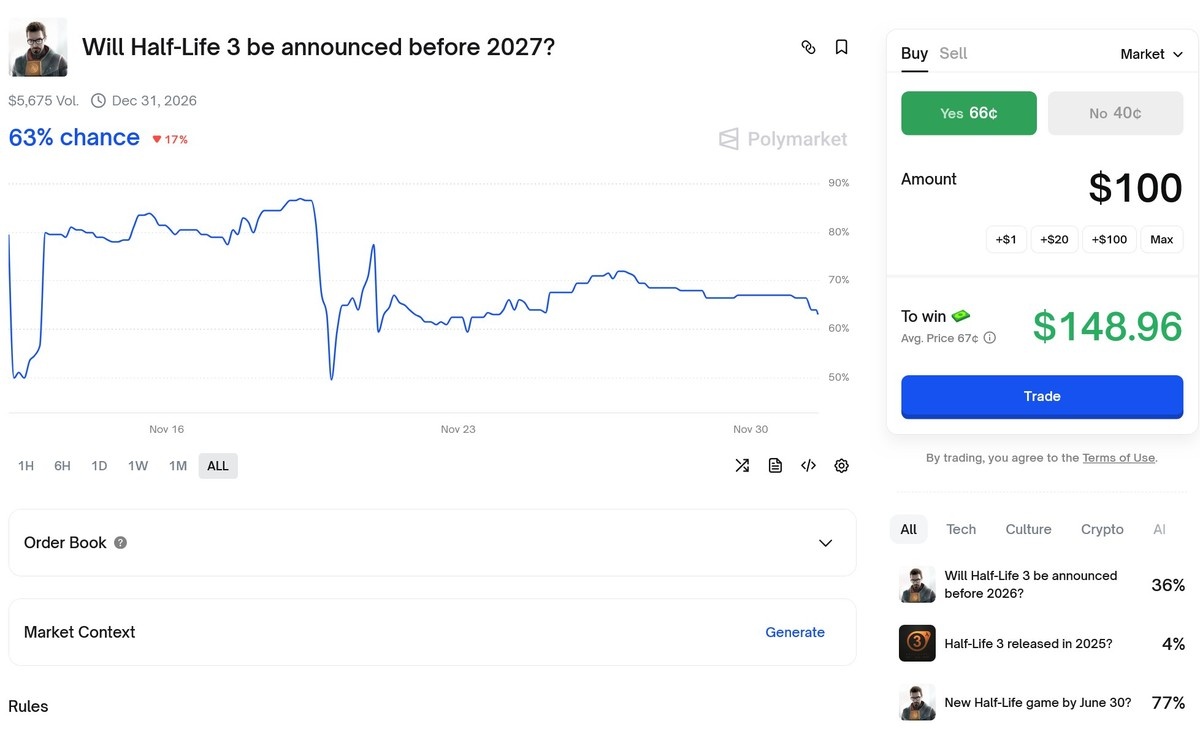Open the document icon below the chart
1200x729 pixels.
pyautogui.click(x=775, y=465)
